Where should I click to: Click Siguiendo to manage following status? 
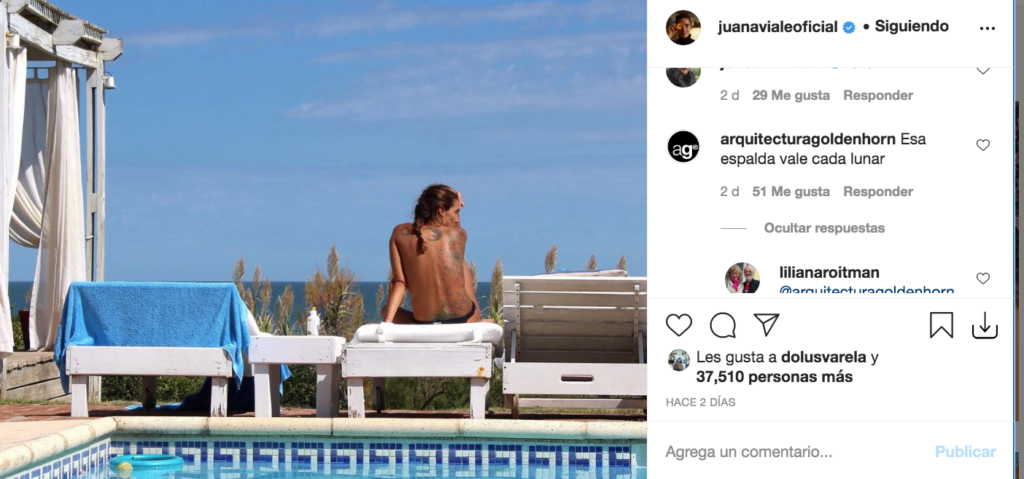912,27
